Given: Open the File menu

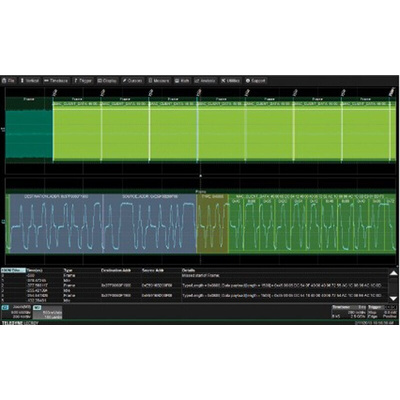Looking at the screenshot, I should coord(8,81).
